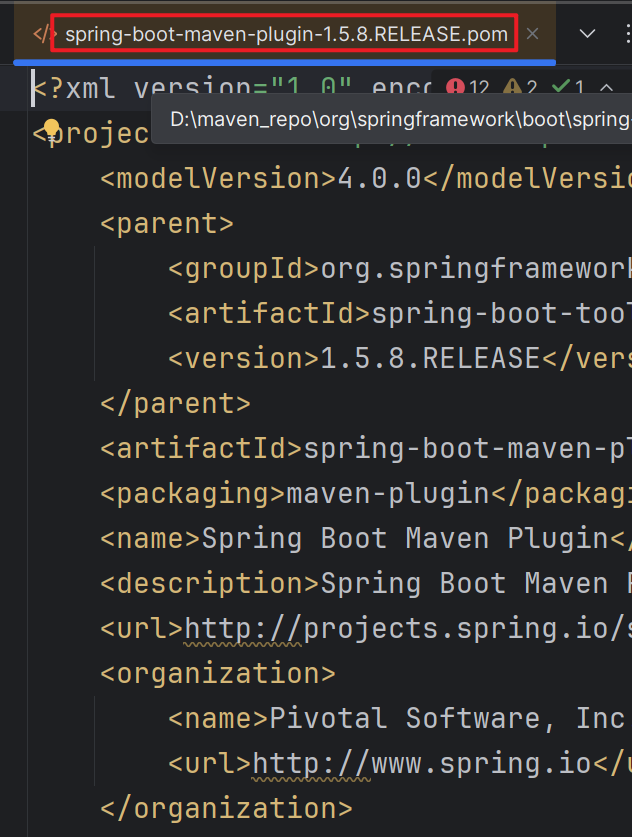Open the http://projects.spring.io link
This screenshot has width=632, height=837.
[x=408, y=628]
